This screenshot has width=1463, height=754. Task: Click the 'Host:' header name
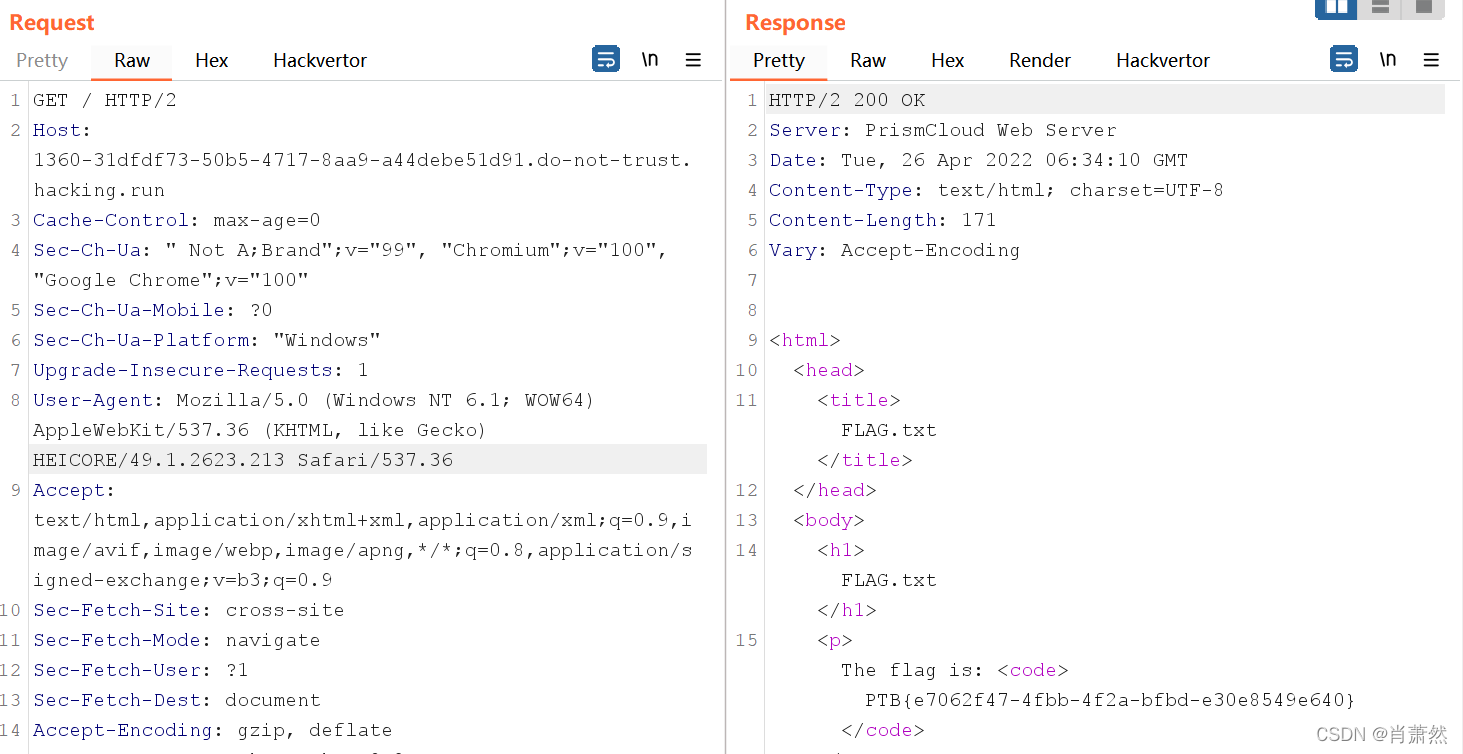[x=62, y=130]
